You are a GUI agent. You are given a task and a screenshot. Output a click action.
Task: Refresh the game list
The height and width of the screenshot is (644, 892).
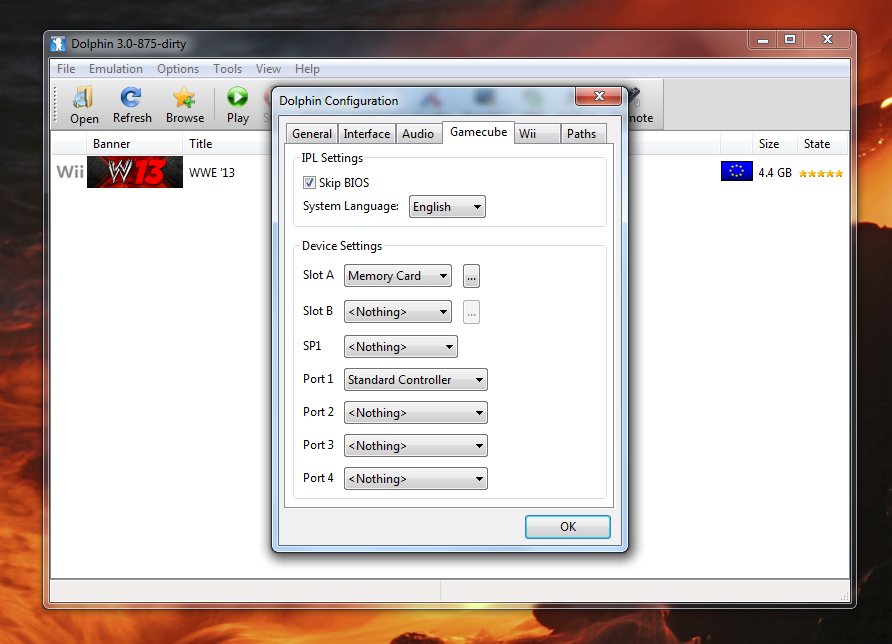point(131,104)
